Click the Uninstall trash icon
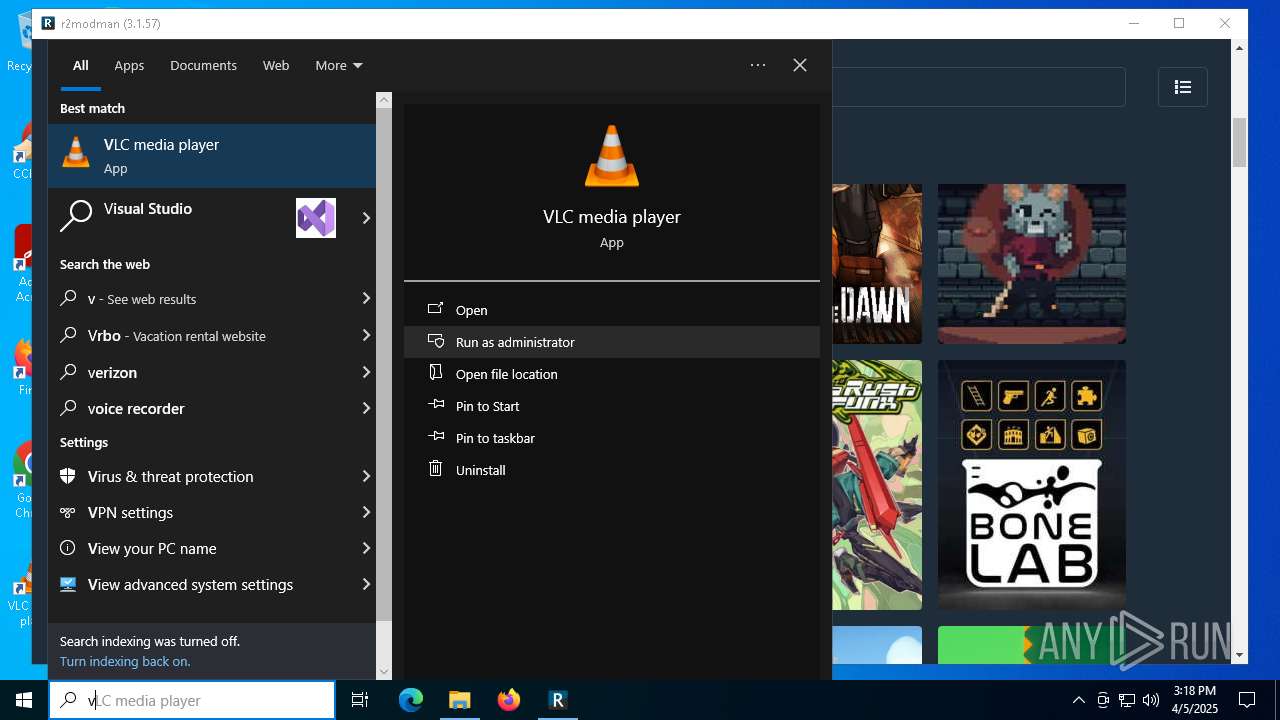1280x720 pixels. point(435,468)
